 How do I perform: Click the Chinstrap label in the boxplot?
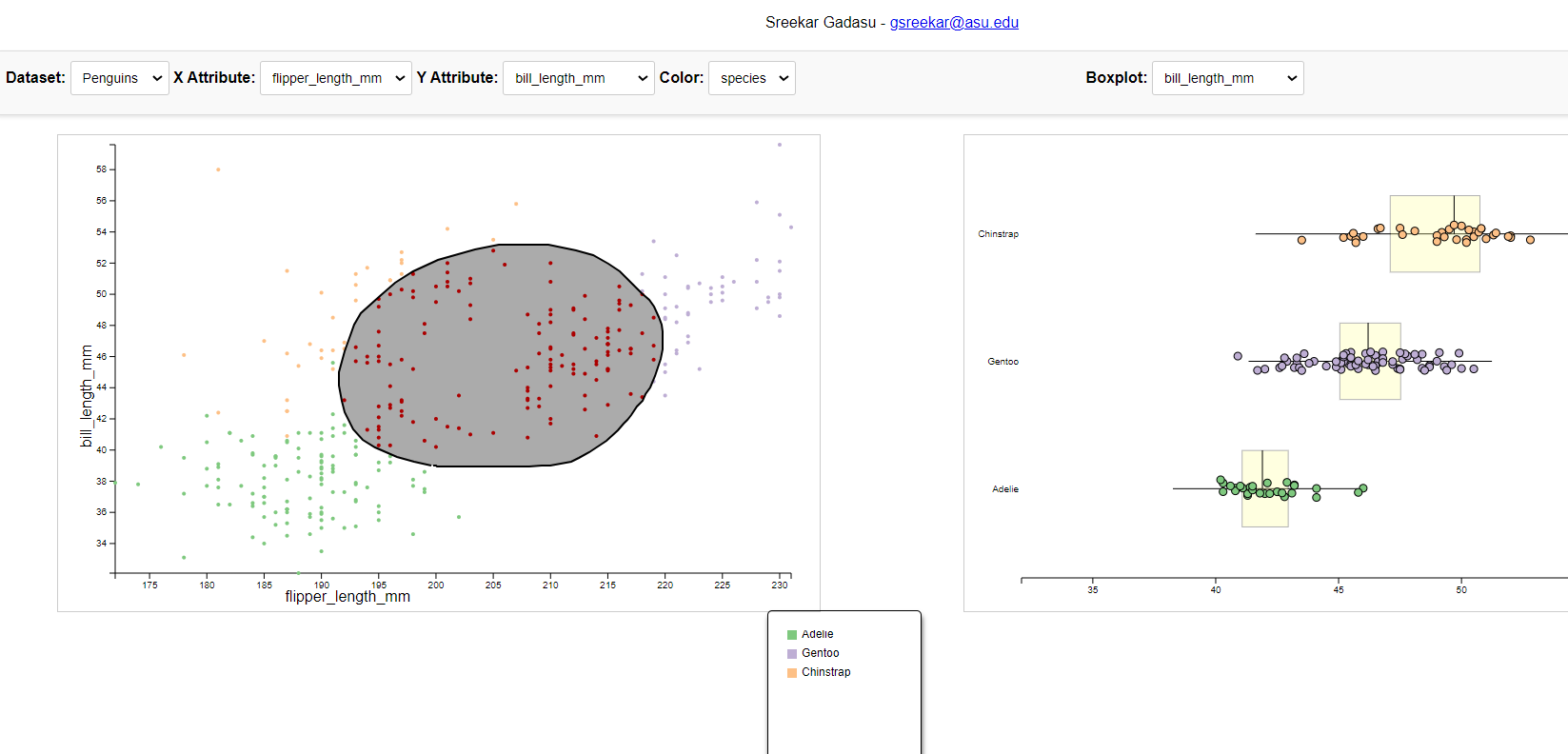point(998,234)
